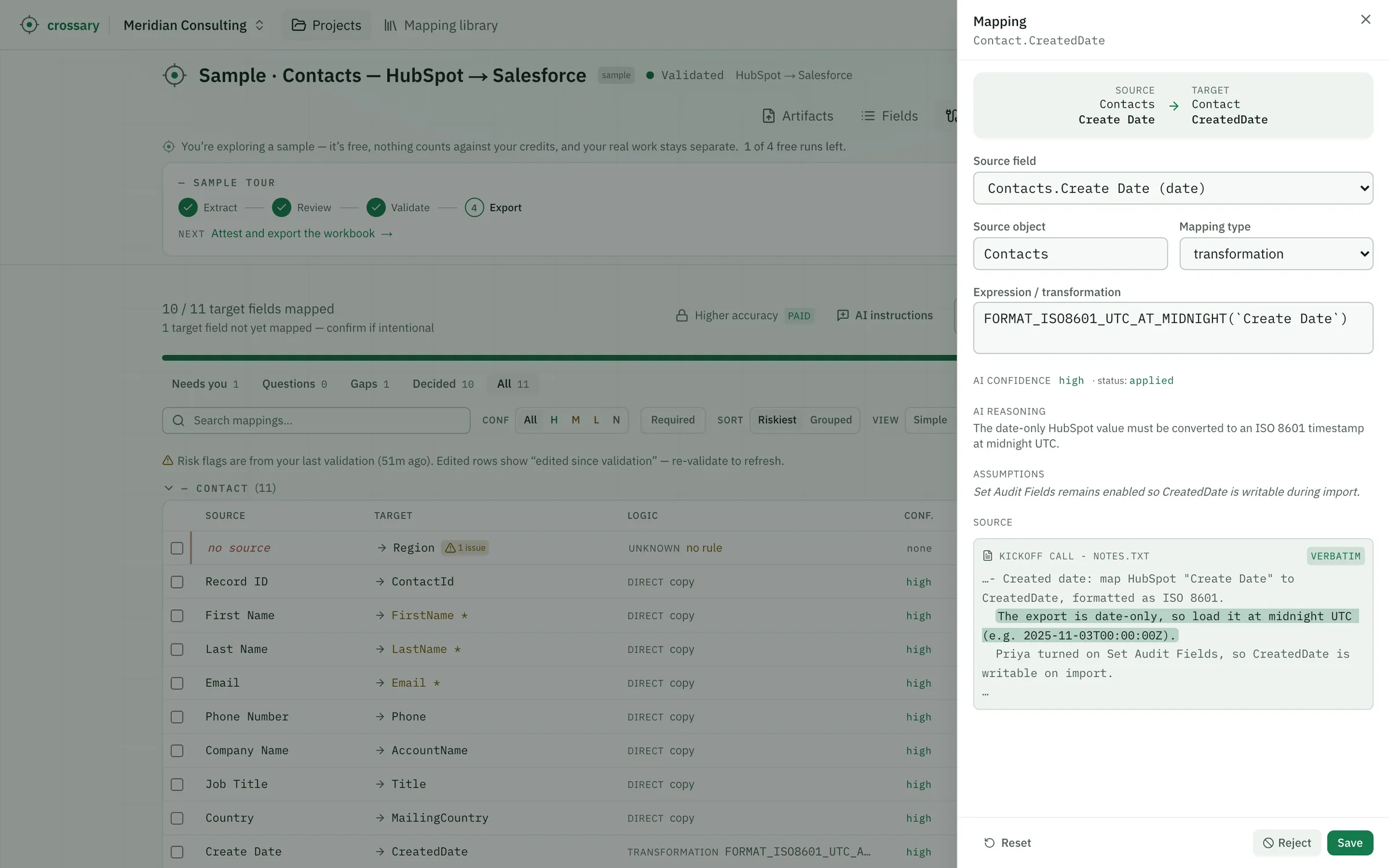Open Mapping library via its books icon
The image size is (1389, 868).
click(391, 25)
